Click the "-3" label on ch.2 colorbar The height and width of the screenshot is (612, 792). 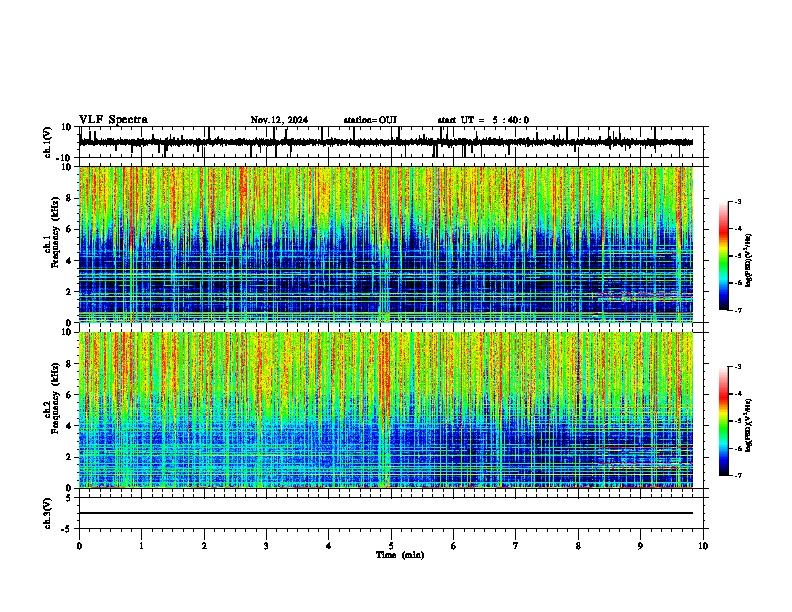[738, 367]
